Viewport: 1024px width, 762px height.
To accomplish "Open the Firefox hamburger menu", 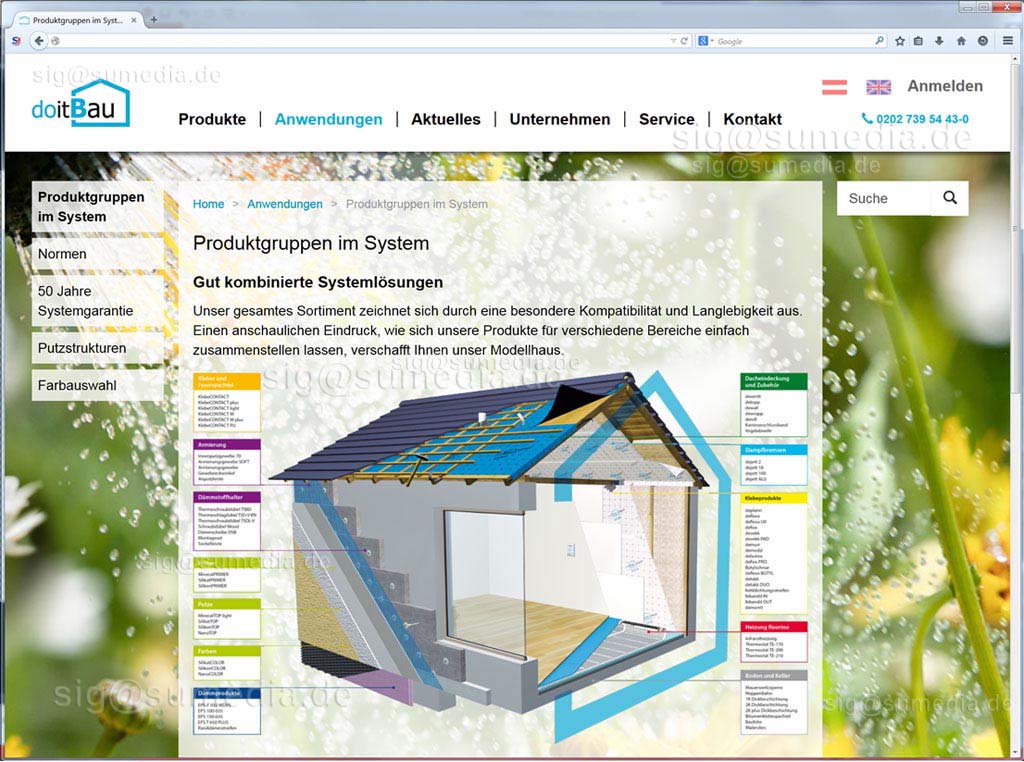I will (x=1007, y=41).
